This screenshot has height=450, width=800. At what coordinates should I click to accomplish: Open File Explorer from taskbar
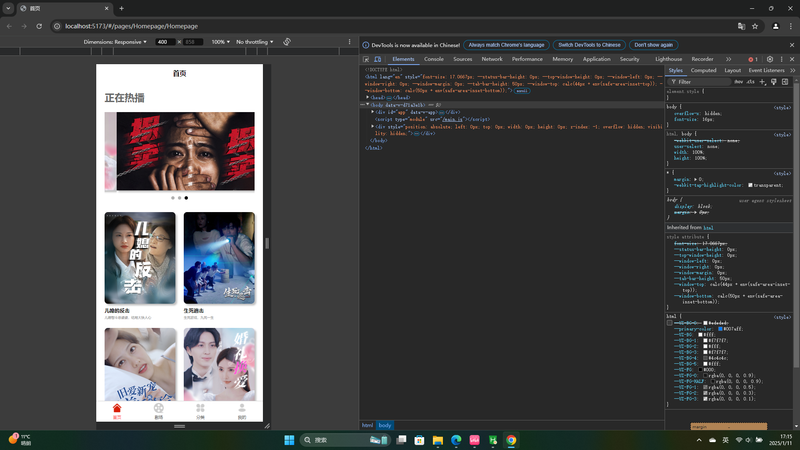(x=438, y=440)
